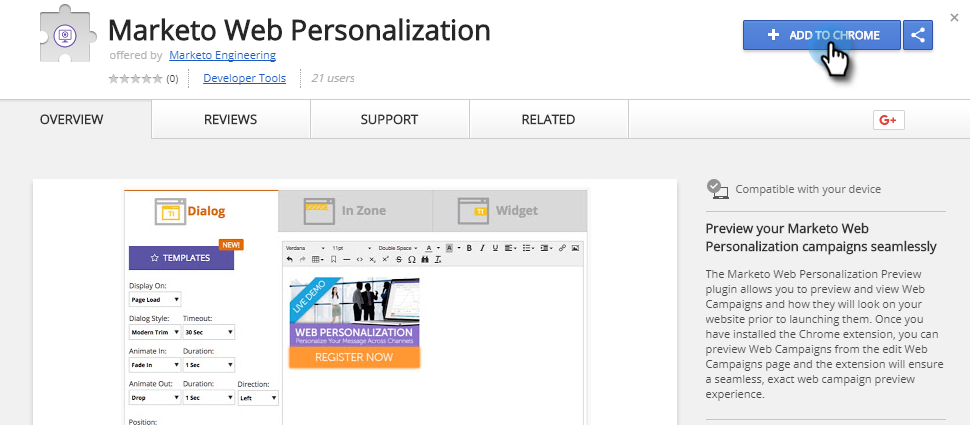Open the Support tab
The width and height of the screenshot is (970, 425).
pos(390,119)
